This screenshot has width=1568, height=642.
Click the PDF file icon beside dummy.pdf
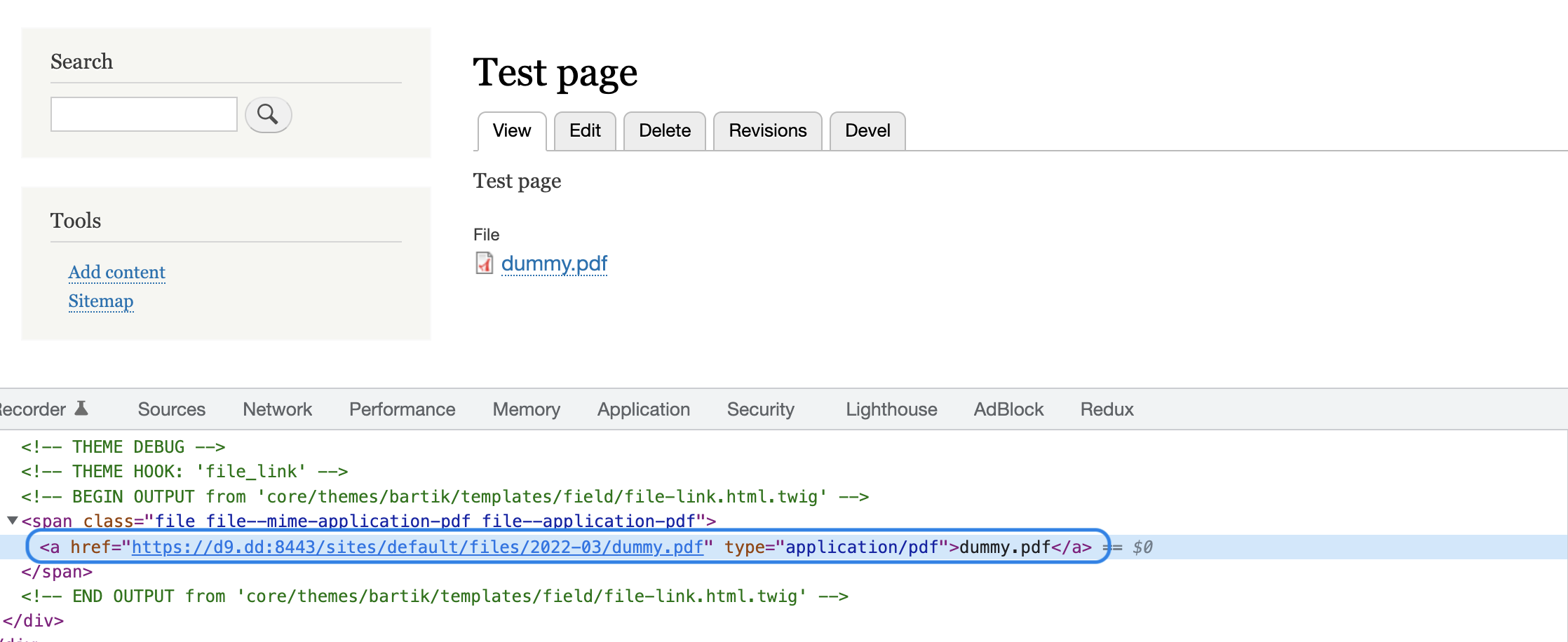point(484,263)
